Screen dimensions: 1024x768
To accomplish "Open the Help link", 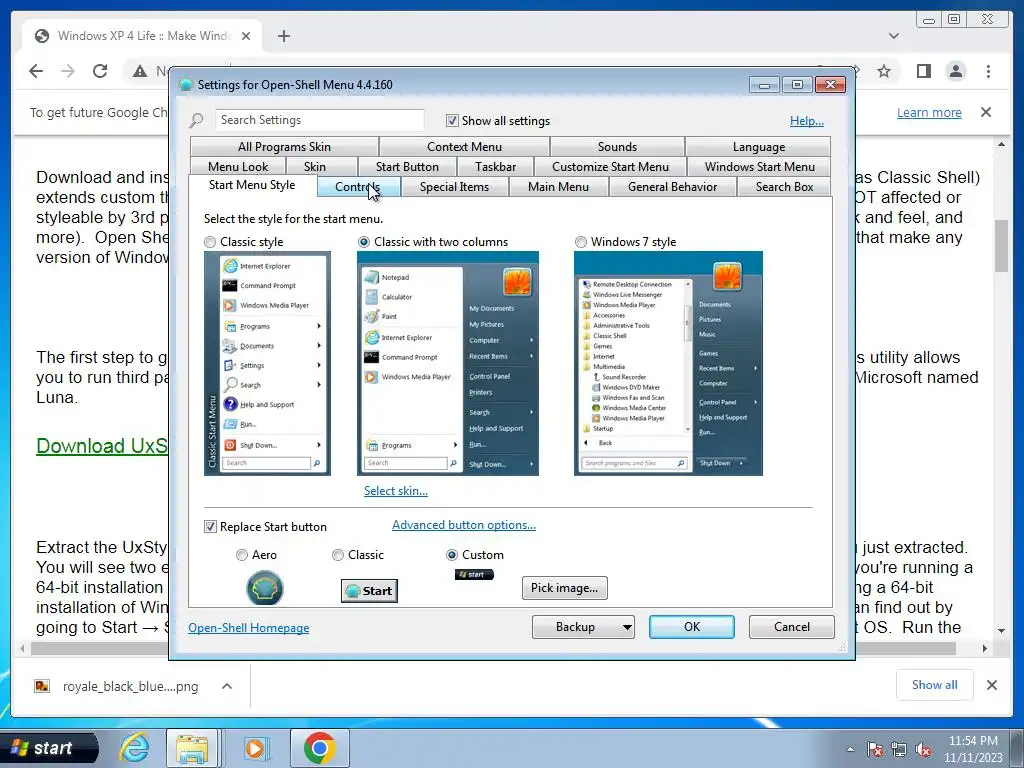I will (x=807, y=121).
